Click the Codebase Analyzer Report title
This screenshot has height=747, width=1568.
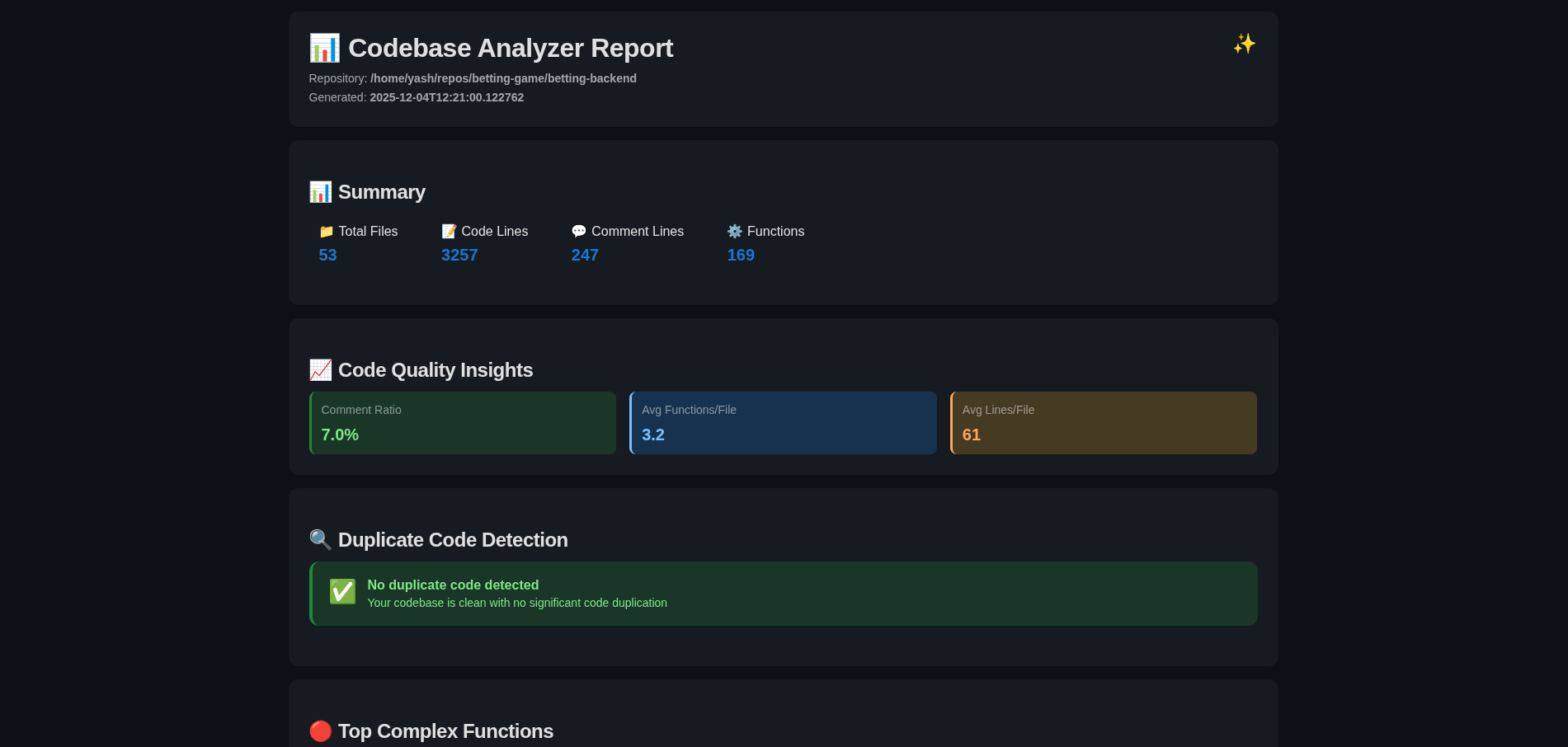coord(511,48)
